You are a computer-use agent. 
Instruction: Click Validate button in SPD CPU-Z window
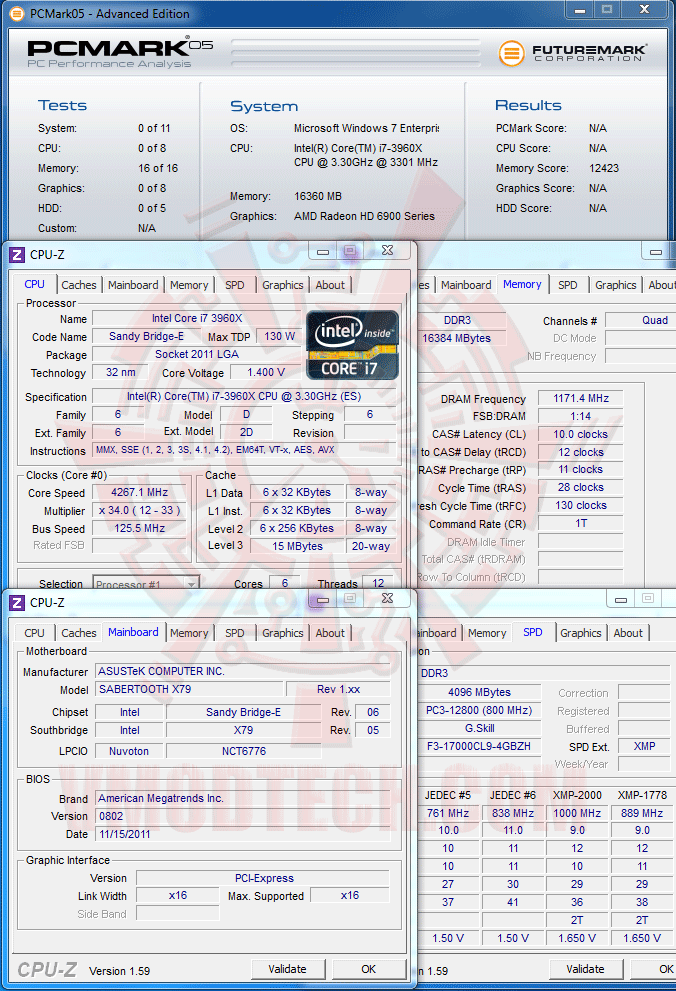(x=585, y=969)
